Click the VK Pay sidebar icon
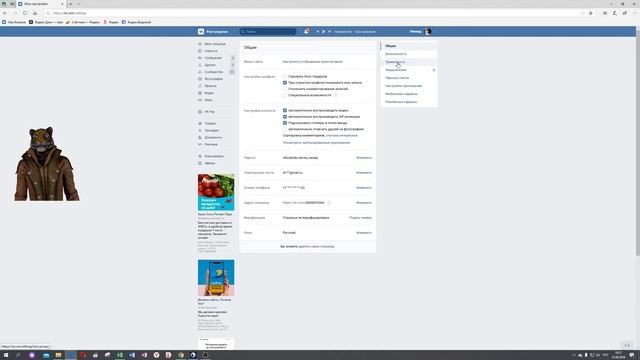The image size is (640, 360). click(x=200, y=111)
